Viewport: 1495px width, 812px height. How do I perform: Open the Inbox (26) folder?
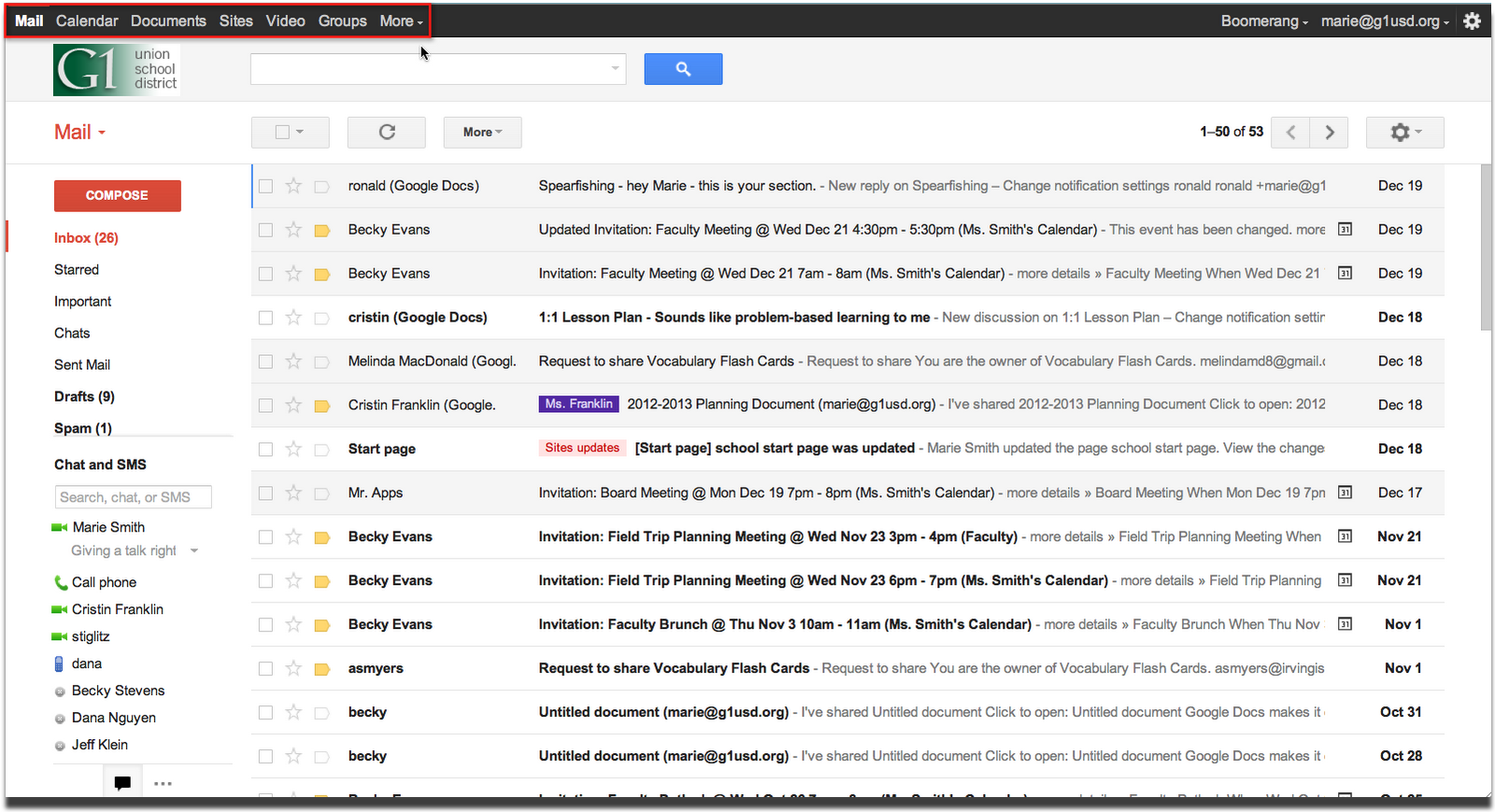click(86, 238)
